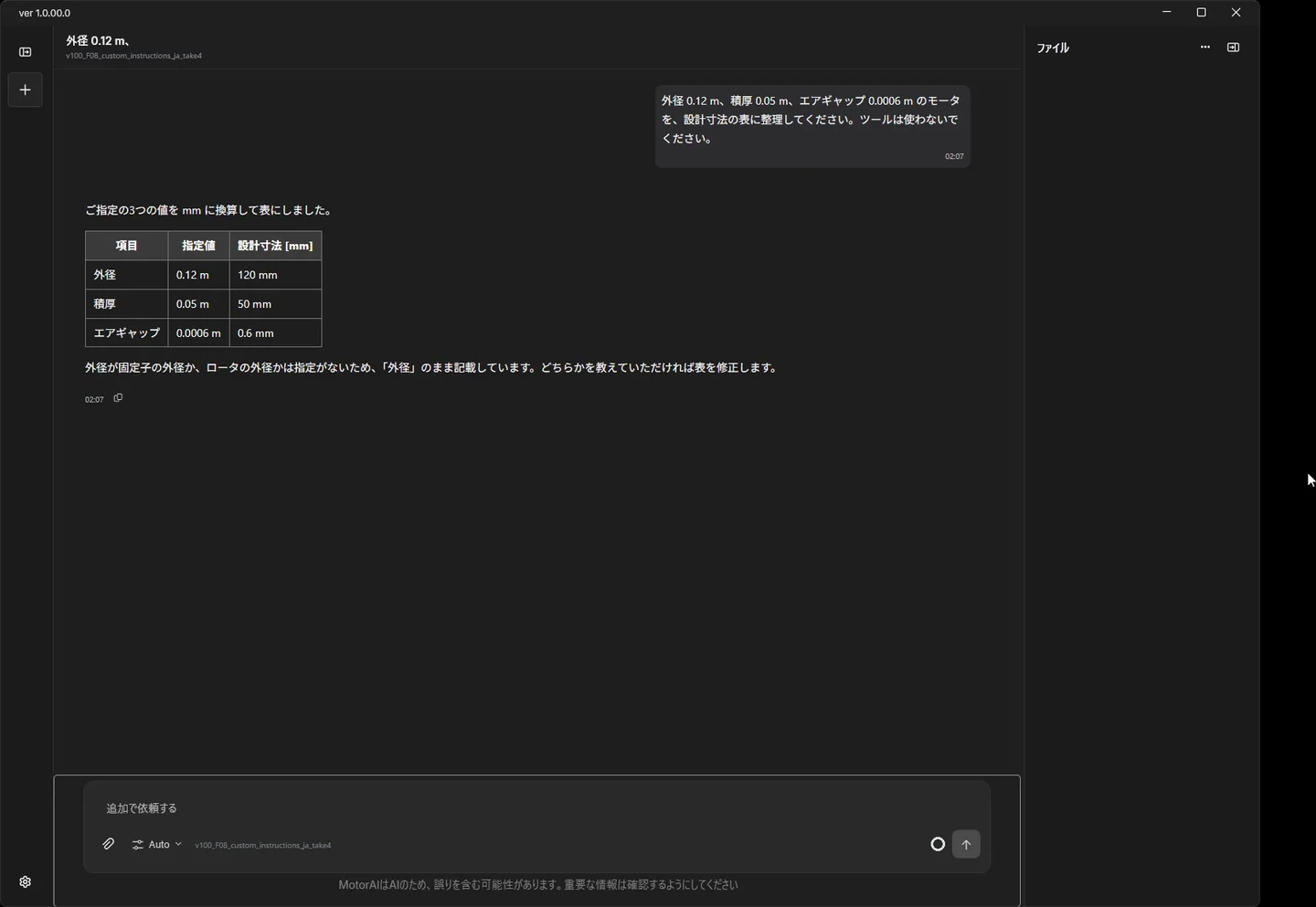
Task: Open the three-dot menu in ファイル panel
Action: click(1205, 47)
